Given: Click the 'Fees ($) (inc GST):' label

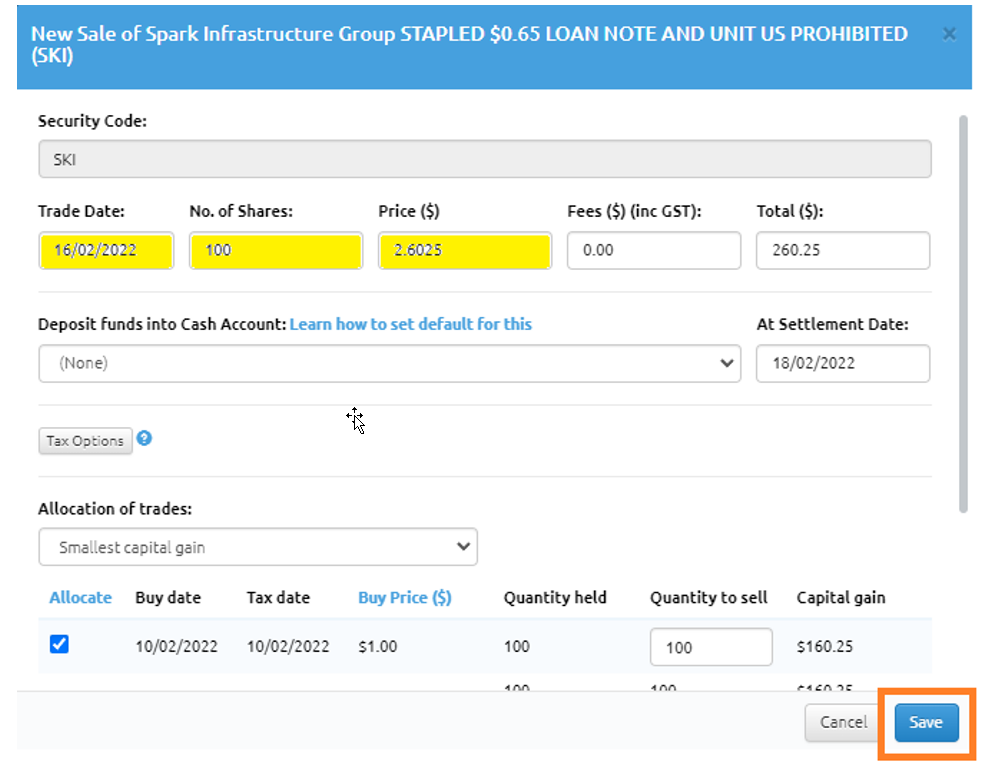Looking at the screenshot, I should [x=634, y=211].
